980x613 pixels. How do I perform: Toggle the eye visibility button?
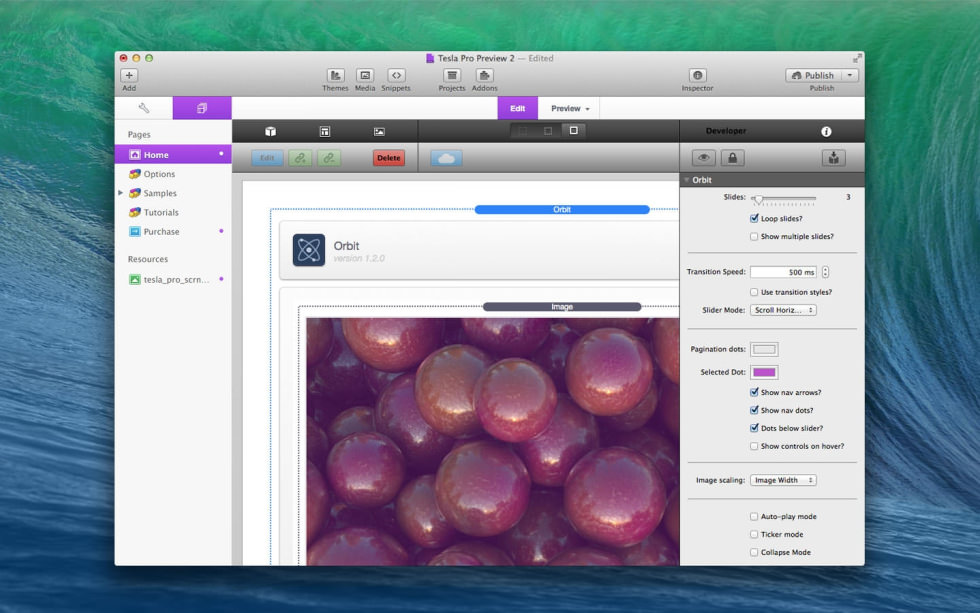(x=703, y=157)
